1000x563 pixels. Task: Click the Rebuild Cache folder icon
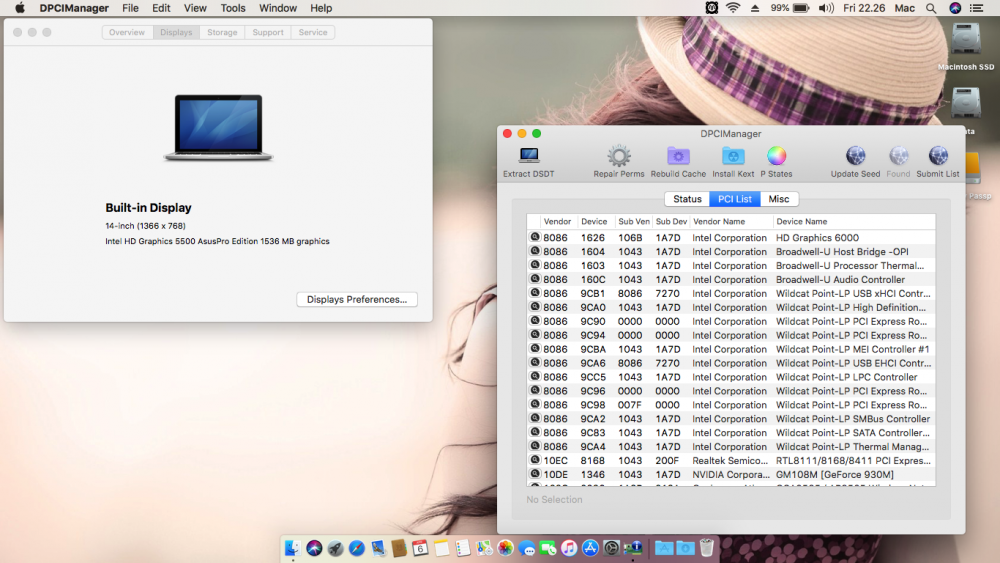click(x=678, y=156)
